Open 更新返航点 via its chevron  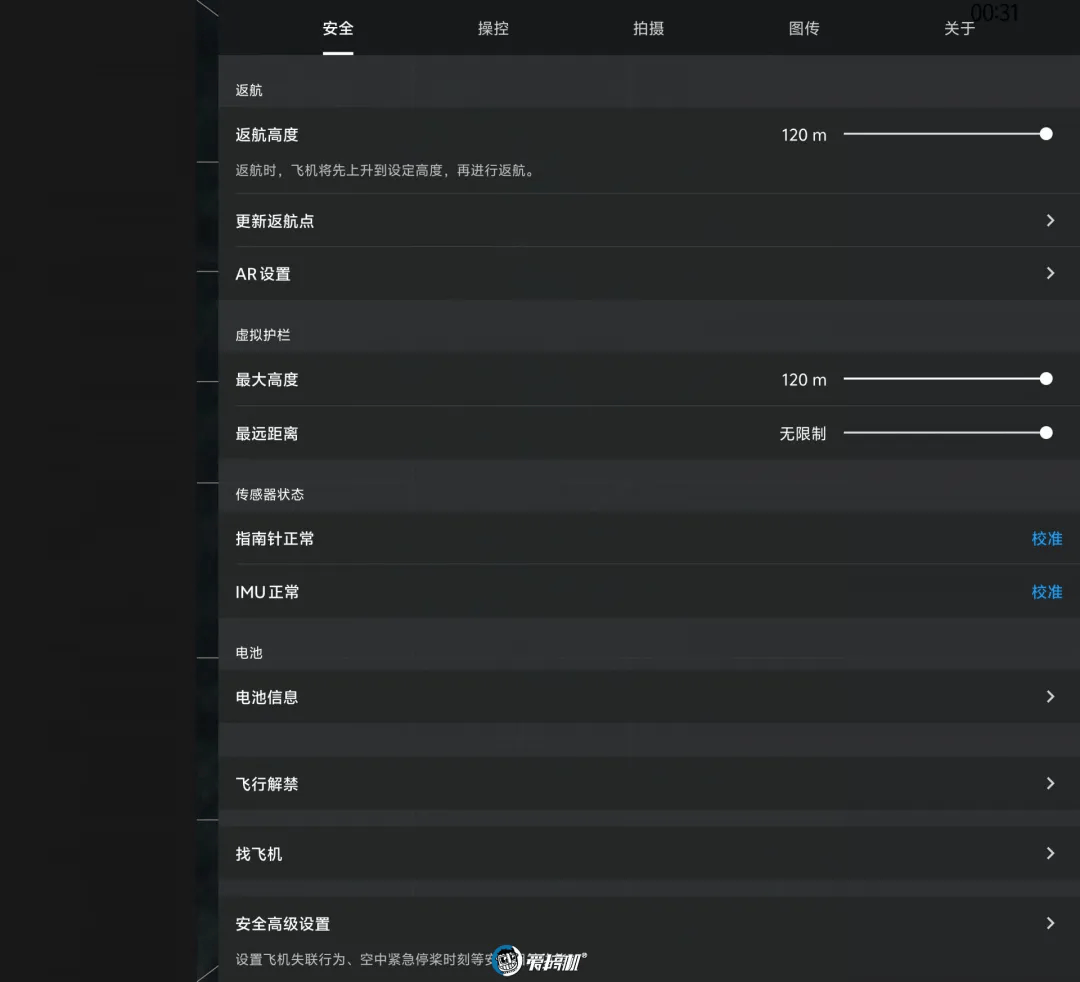point(1050,220)
